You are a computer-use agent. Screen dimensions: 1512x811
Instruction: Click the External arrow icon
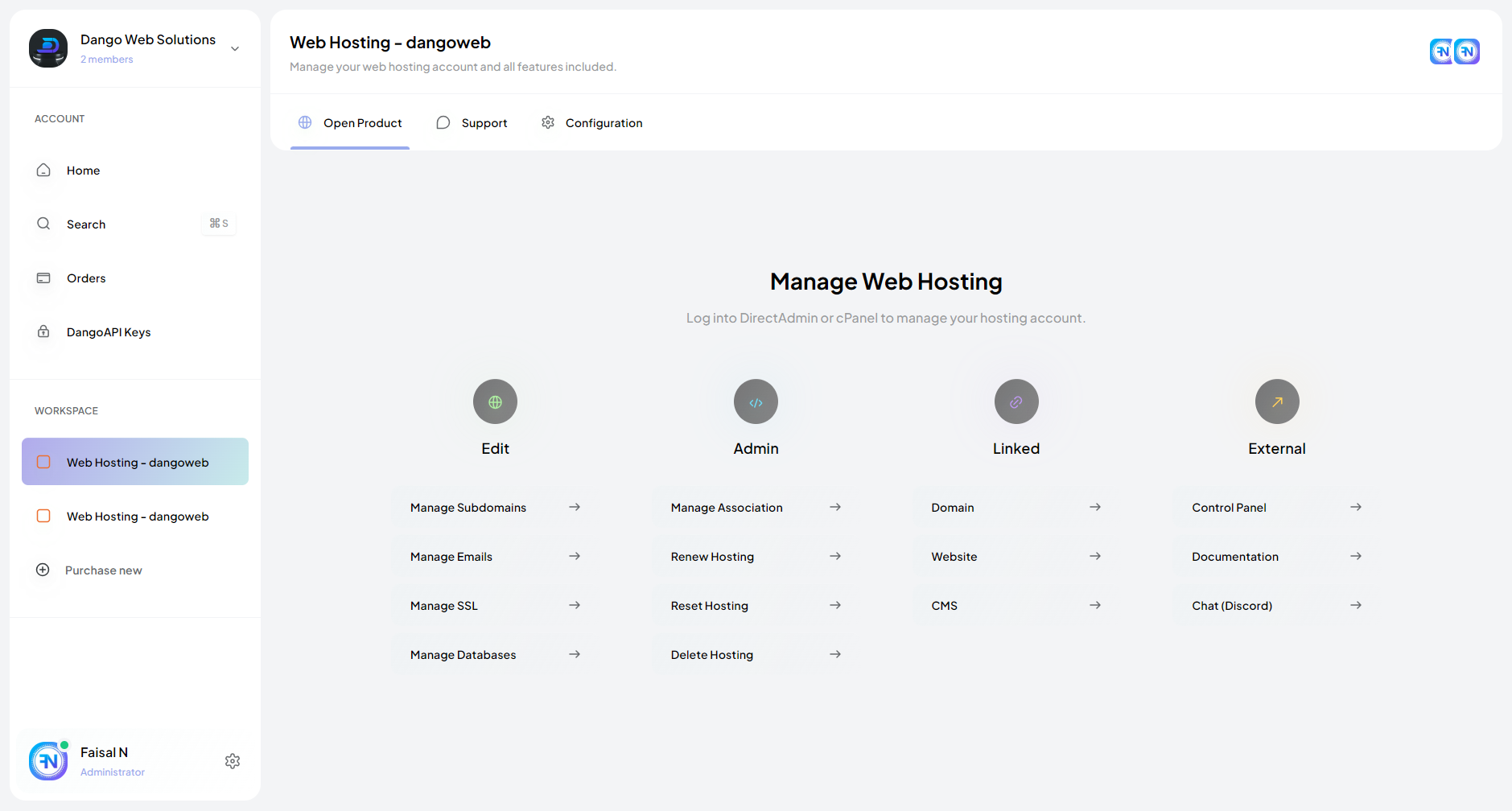coord(1277,401)
